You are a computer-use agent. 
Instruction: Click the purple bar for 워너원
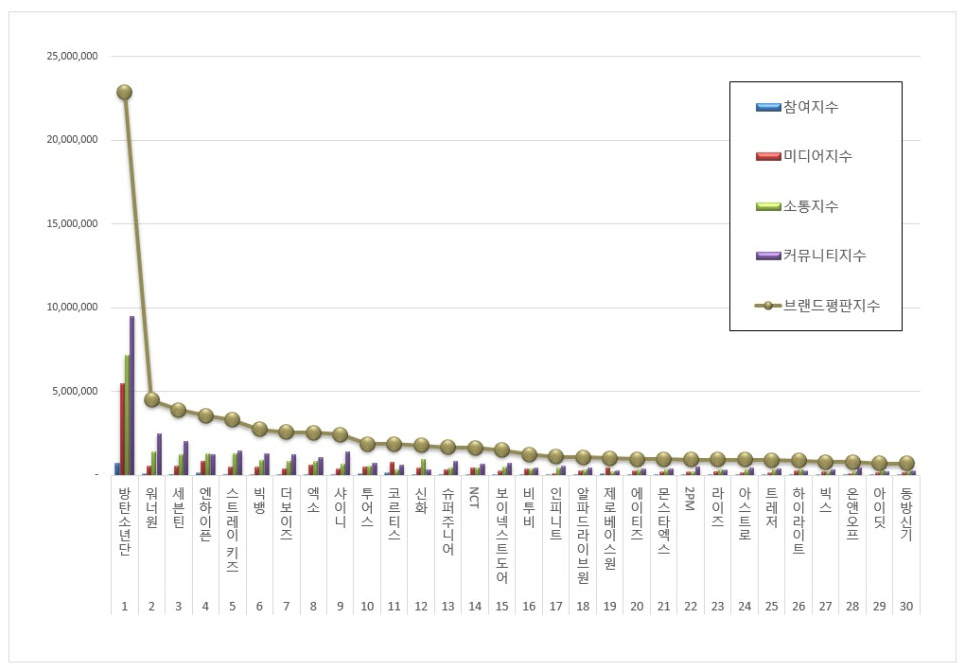159,453
